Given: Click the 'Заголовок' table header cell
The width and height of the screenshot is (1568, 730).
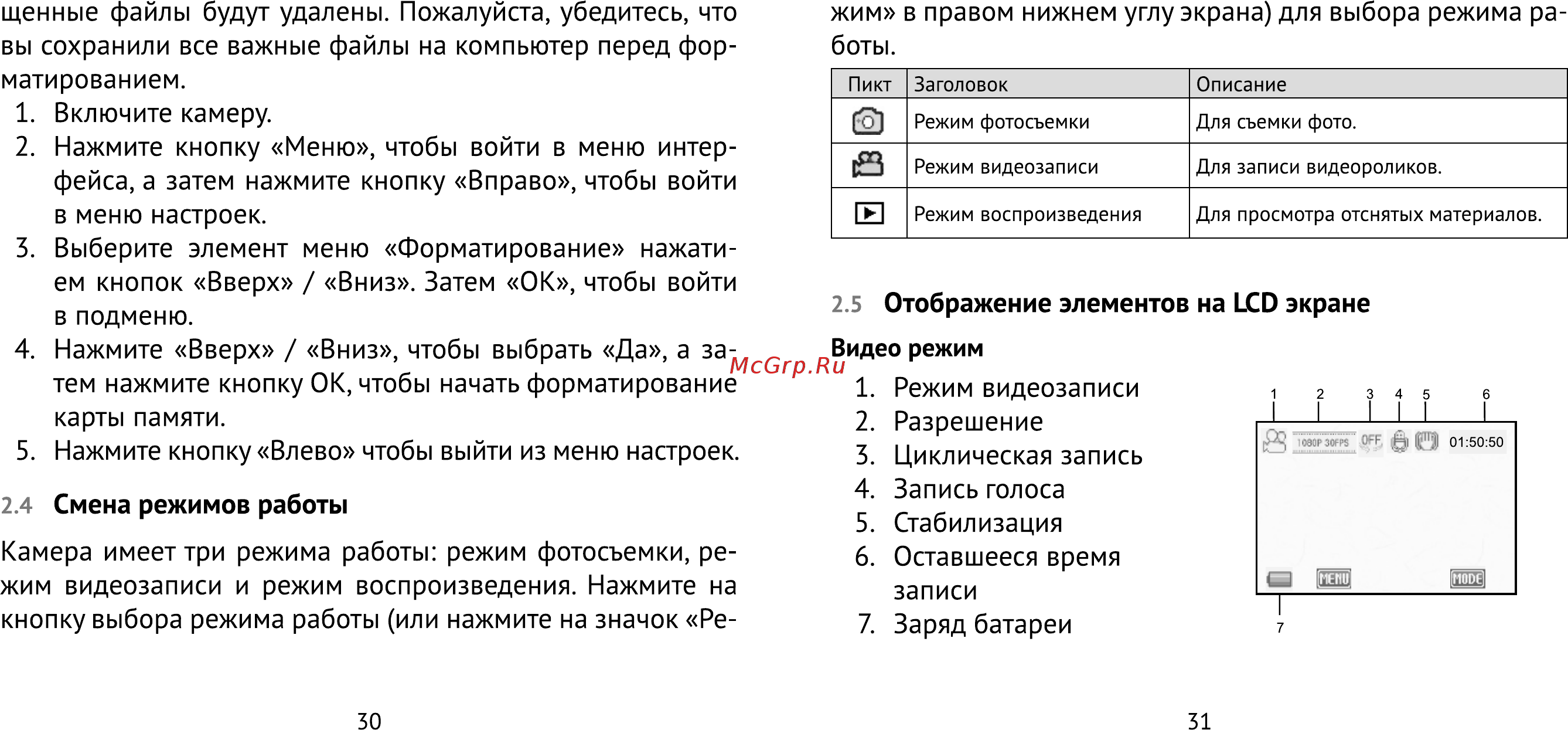Looking at the screenshot, I should pyautogui.click(x=1048, y=84).
